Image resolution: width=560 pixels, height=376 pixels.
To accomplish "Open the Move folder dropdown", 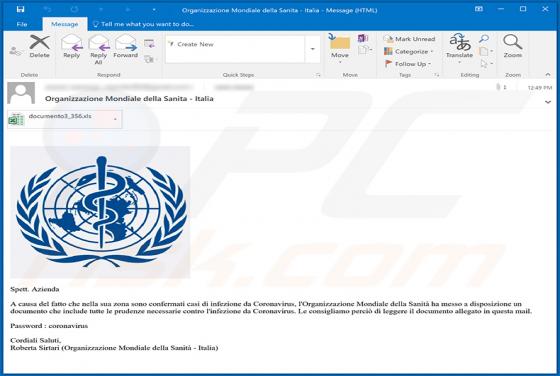I will tap(340, 49).
